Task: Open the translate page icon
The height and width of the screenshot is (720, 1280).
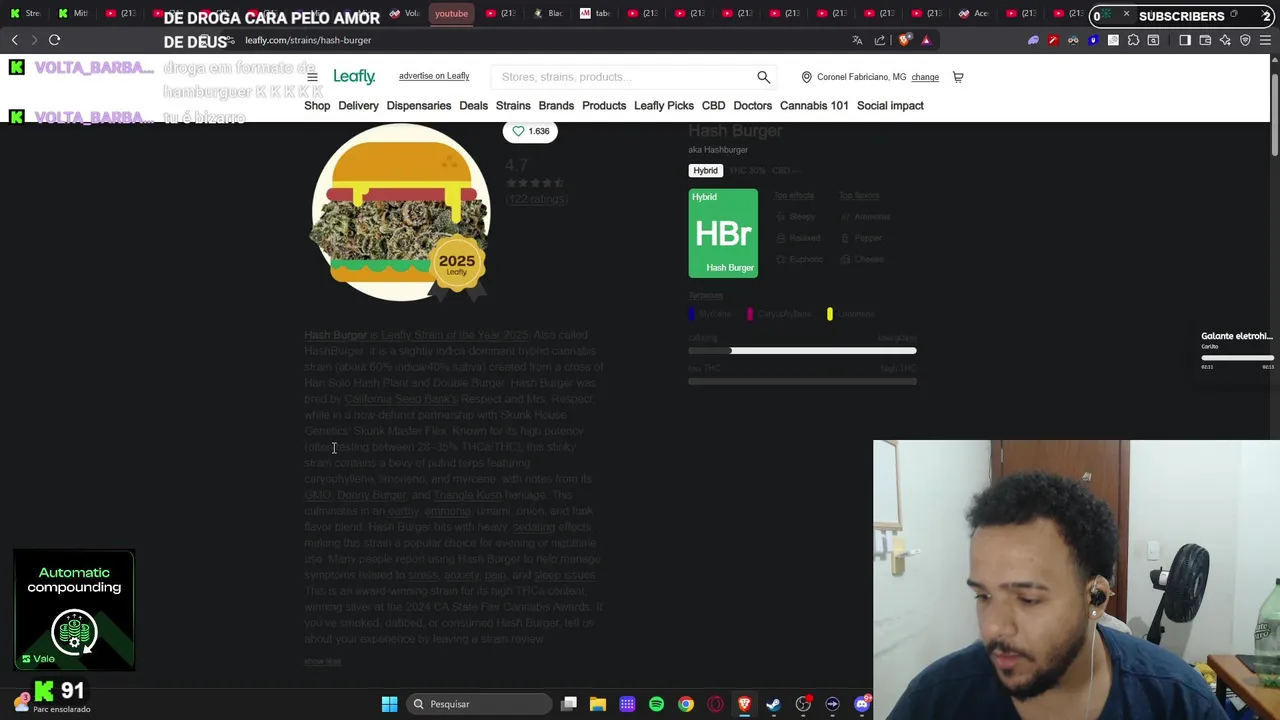Action: [x=857, y=40]
